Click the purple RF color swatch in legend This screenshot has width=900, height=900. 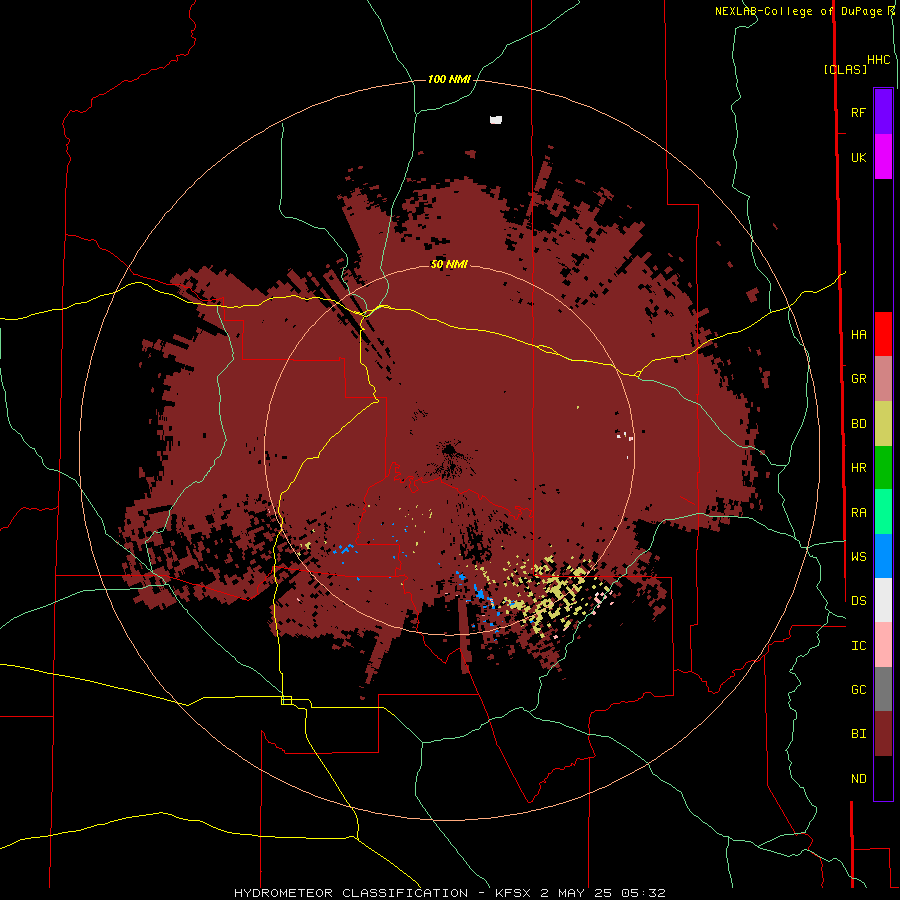tap(883, 112)
